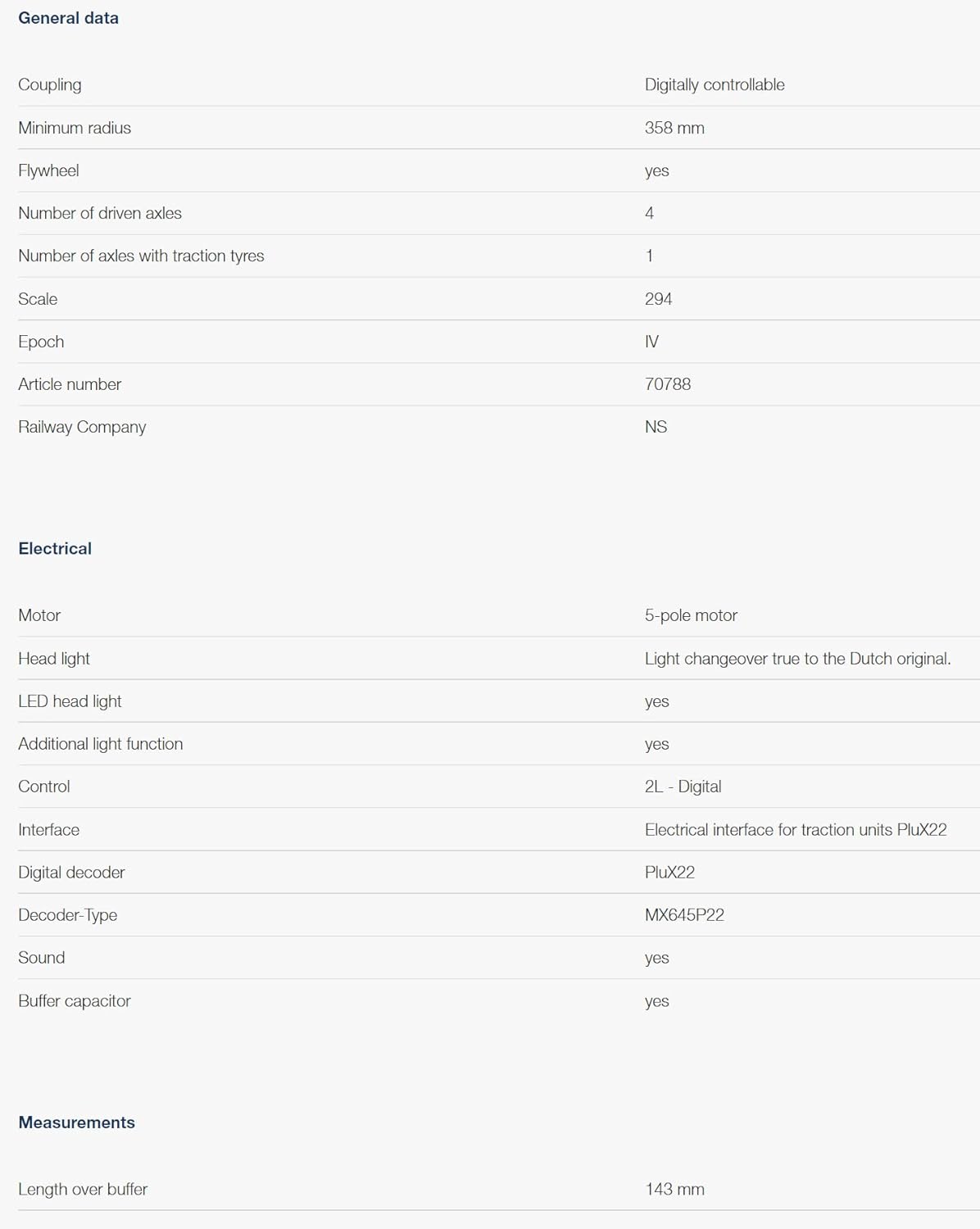Click the Buffer capacitor row label
This screenshot has width=980, height=1229.
(75, 1001)
